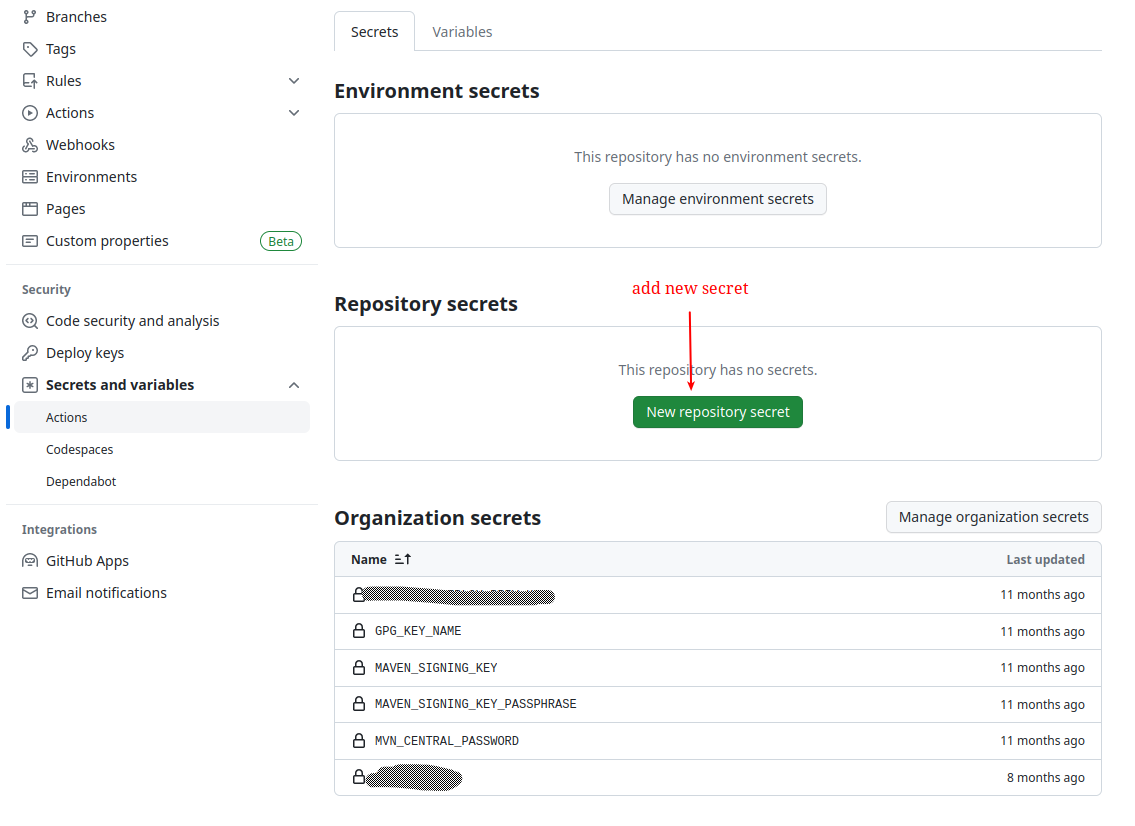Click the sort ascending icon next to Name
Screen dimensions: 1135x826
[403, 559]
